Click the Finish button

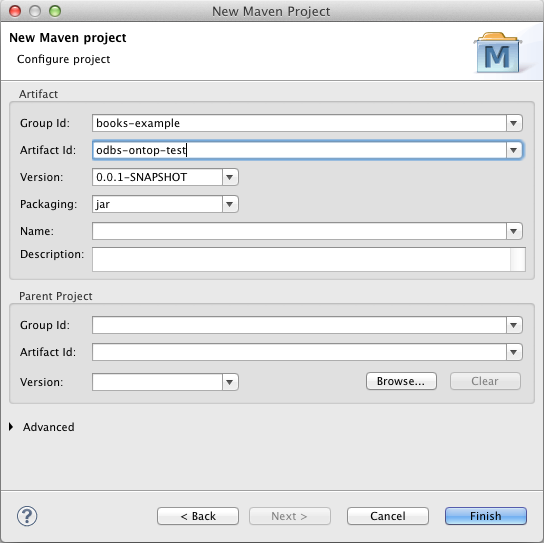486,516
